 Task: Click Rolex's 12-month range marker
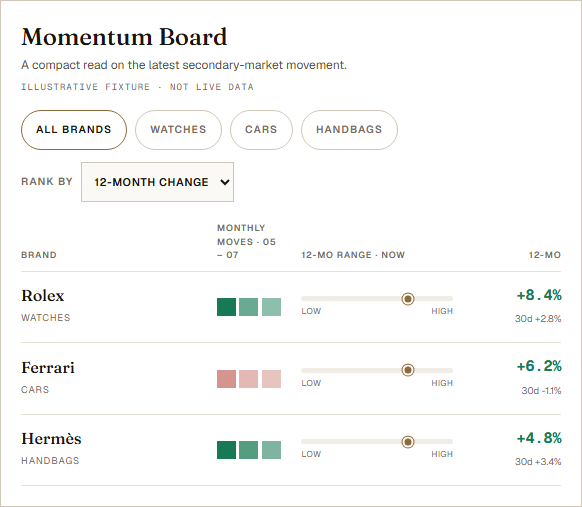(x=408, y=298)
